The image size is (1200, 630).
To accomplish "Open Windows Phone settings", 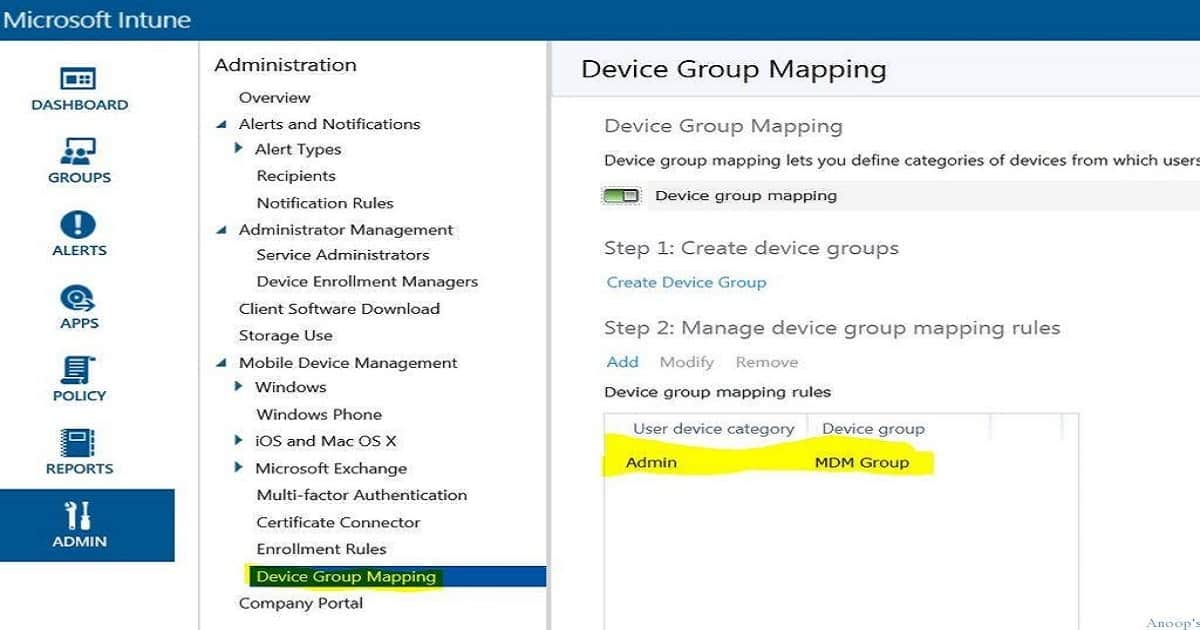I will [319, 414].
